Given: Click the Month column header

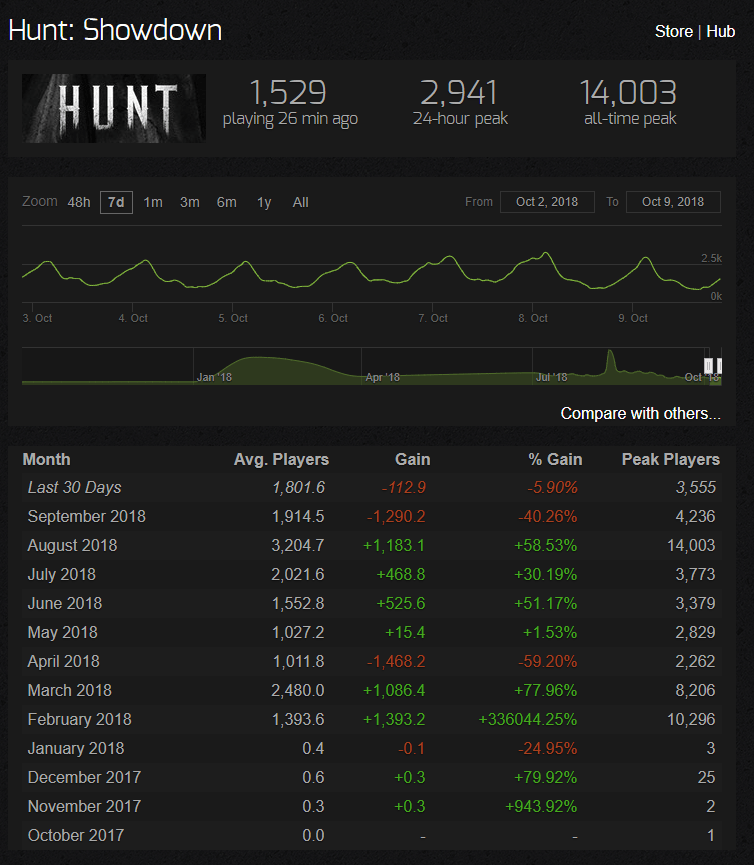Looking at the screenshot, I should pyautogui.click(x=46, y=460).
